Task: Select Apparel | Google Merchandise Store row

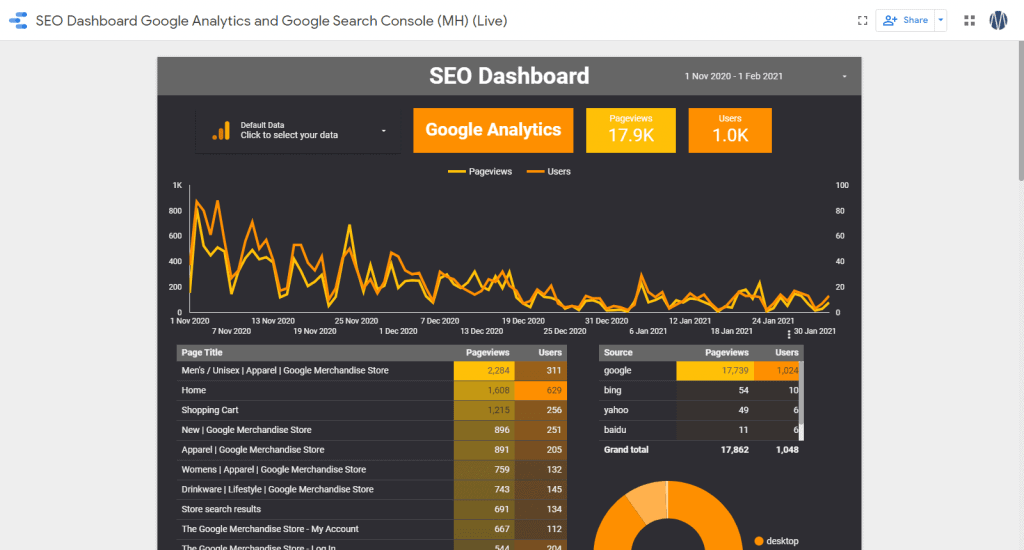Action: pyautogui.click(x=372, y=450)
